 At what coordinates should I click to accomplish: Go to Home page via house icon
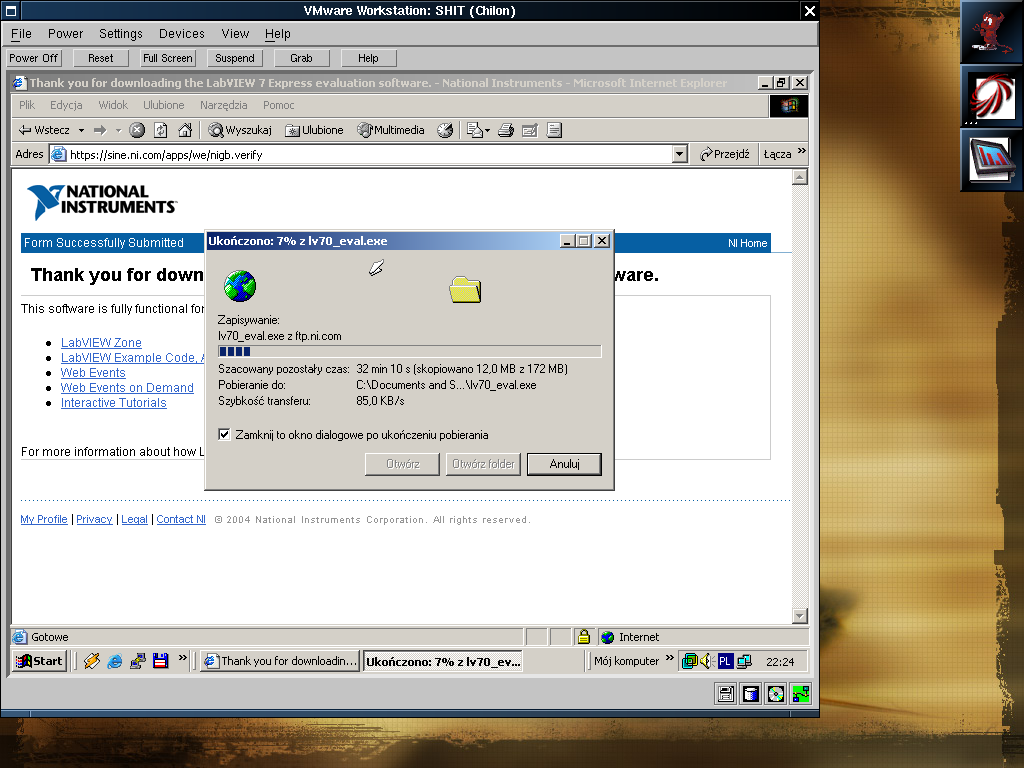pos(184,130)
